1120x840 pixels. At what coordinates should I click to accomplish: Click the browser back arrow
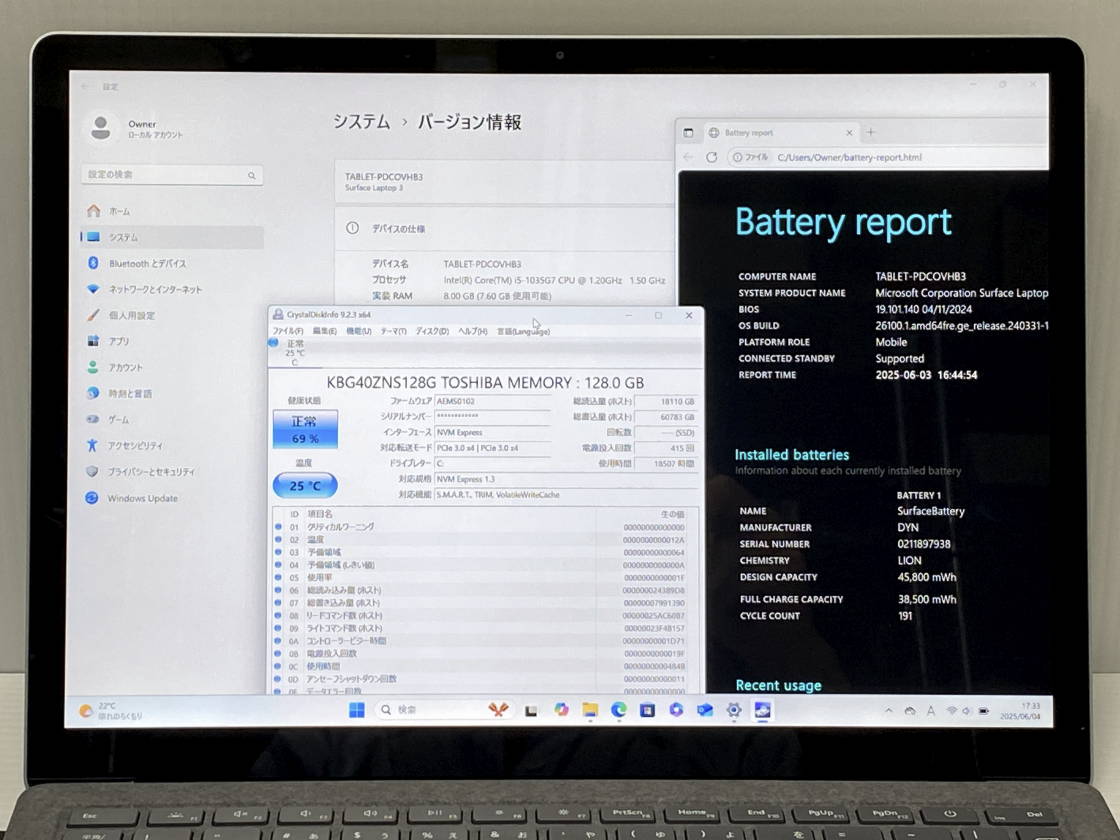[688, 157]
